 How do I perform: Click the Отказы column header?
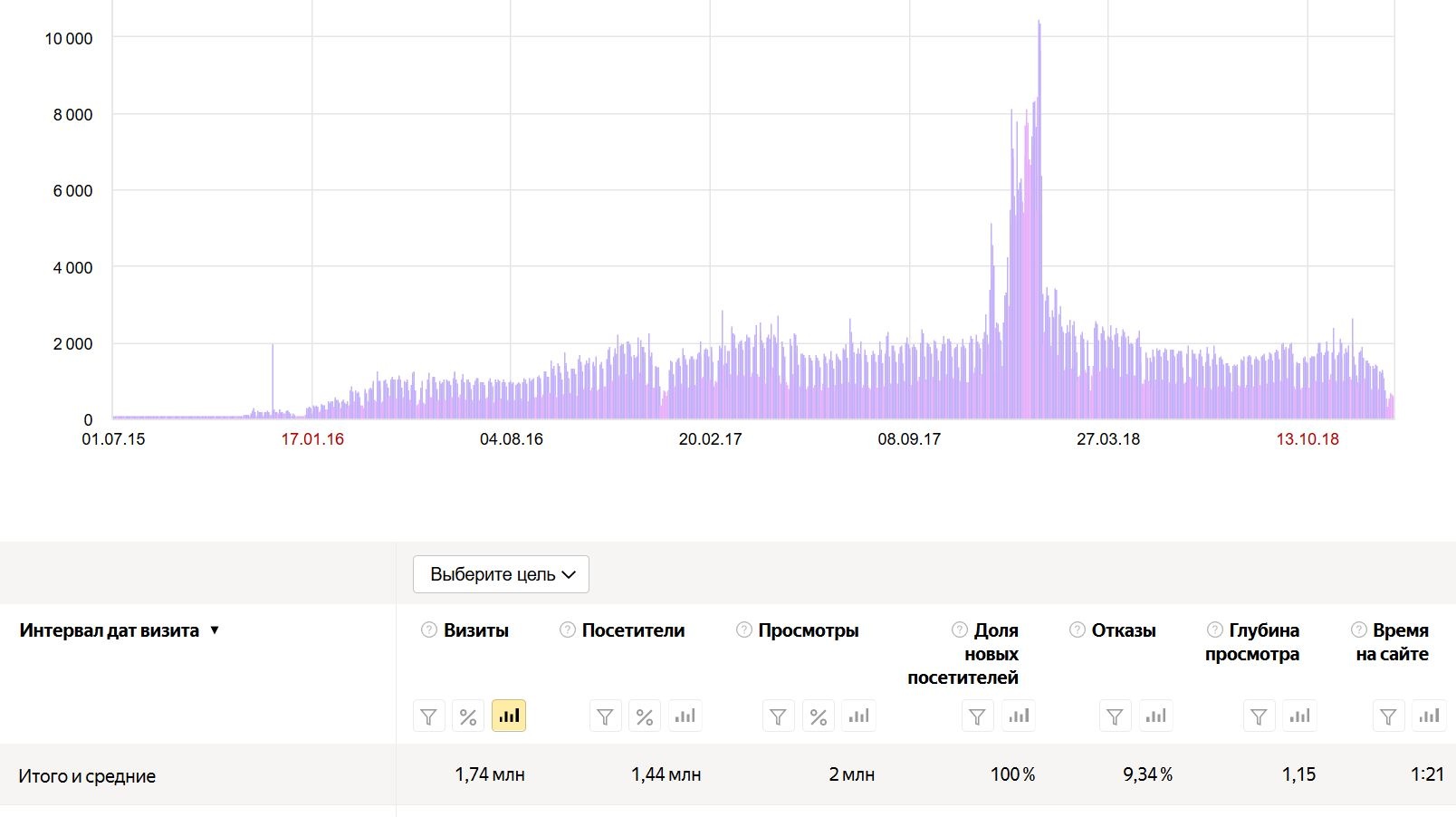coord(1123,630)
